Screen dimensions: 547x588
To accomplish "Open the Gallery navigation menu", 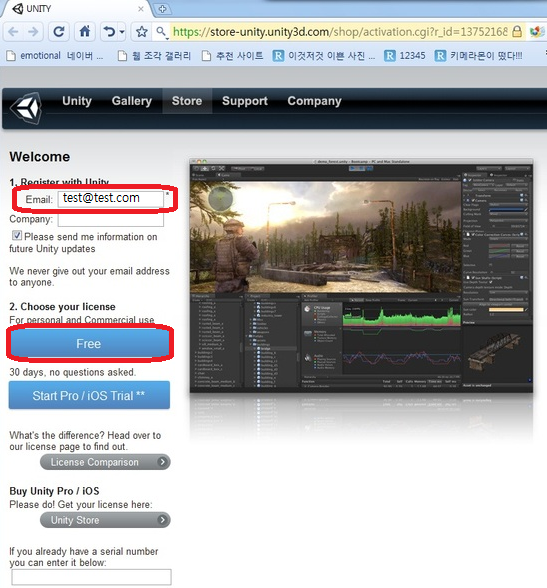I will (x=132, y=101).
